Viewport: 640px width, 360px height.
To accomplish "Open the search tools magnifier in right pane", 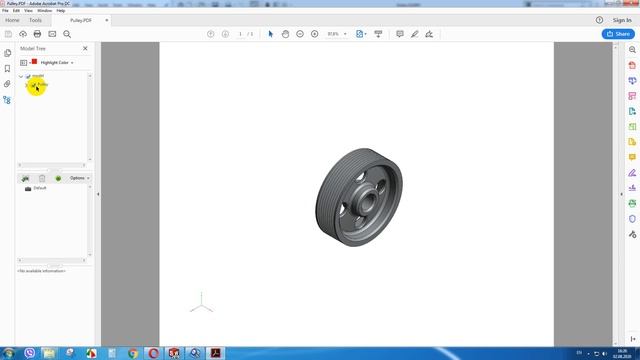I will (x=632, y=50).
